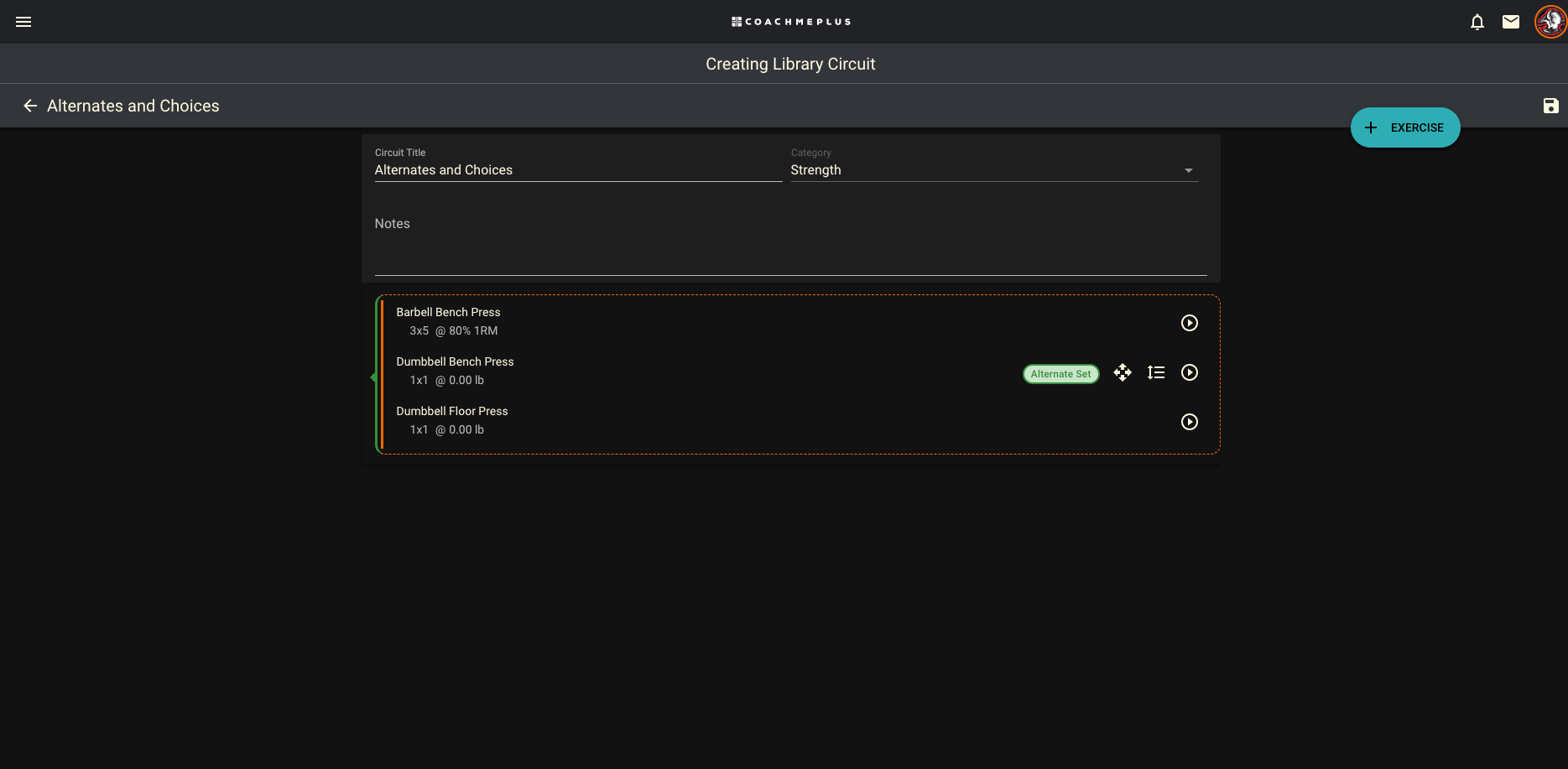Click the CoachMePlus logo
The image size is (1568, 769).
click(791, 22)
